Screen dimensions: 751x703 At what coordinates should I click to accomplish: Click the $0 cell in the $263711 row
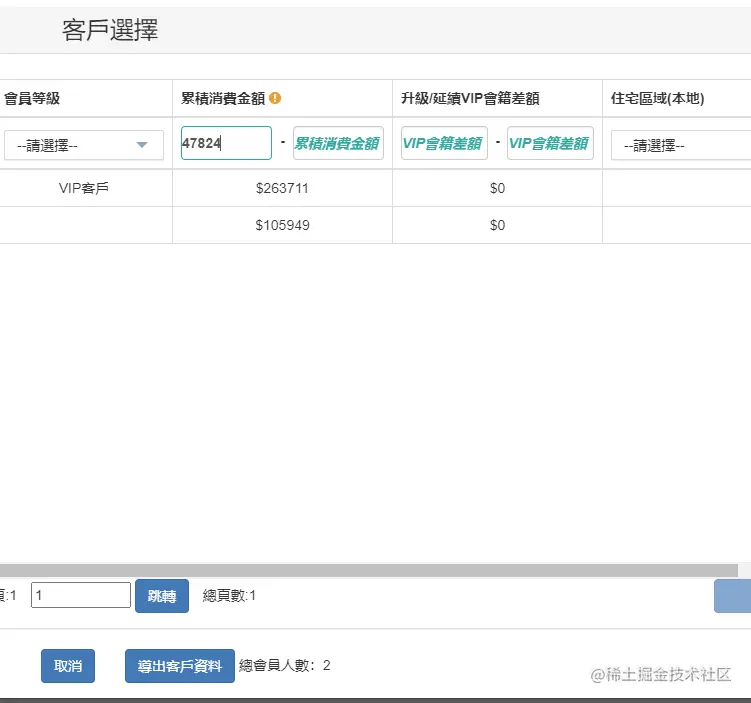[497, 188]
